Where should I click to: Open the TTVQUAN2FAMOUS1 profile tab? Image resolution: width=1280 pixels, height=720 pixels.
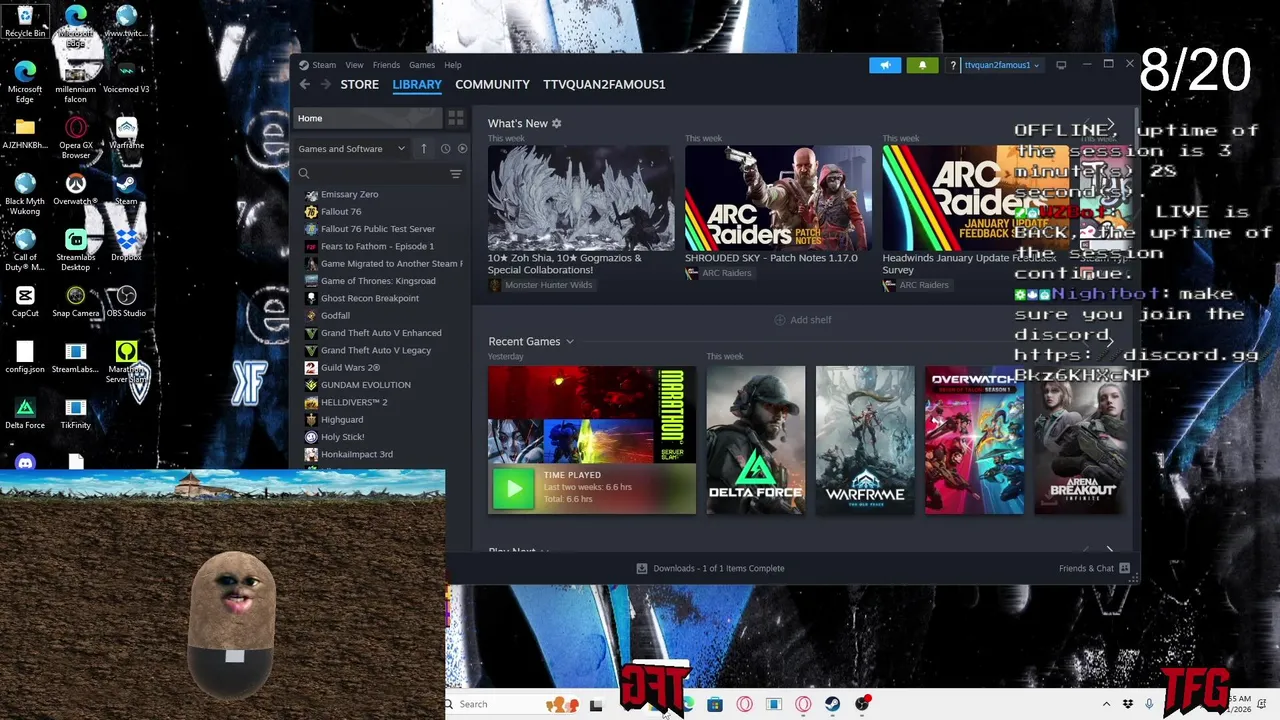tap(604, 85)
